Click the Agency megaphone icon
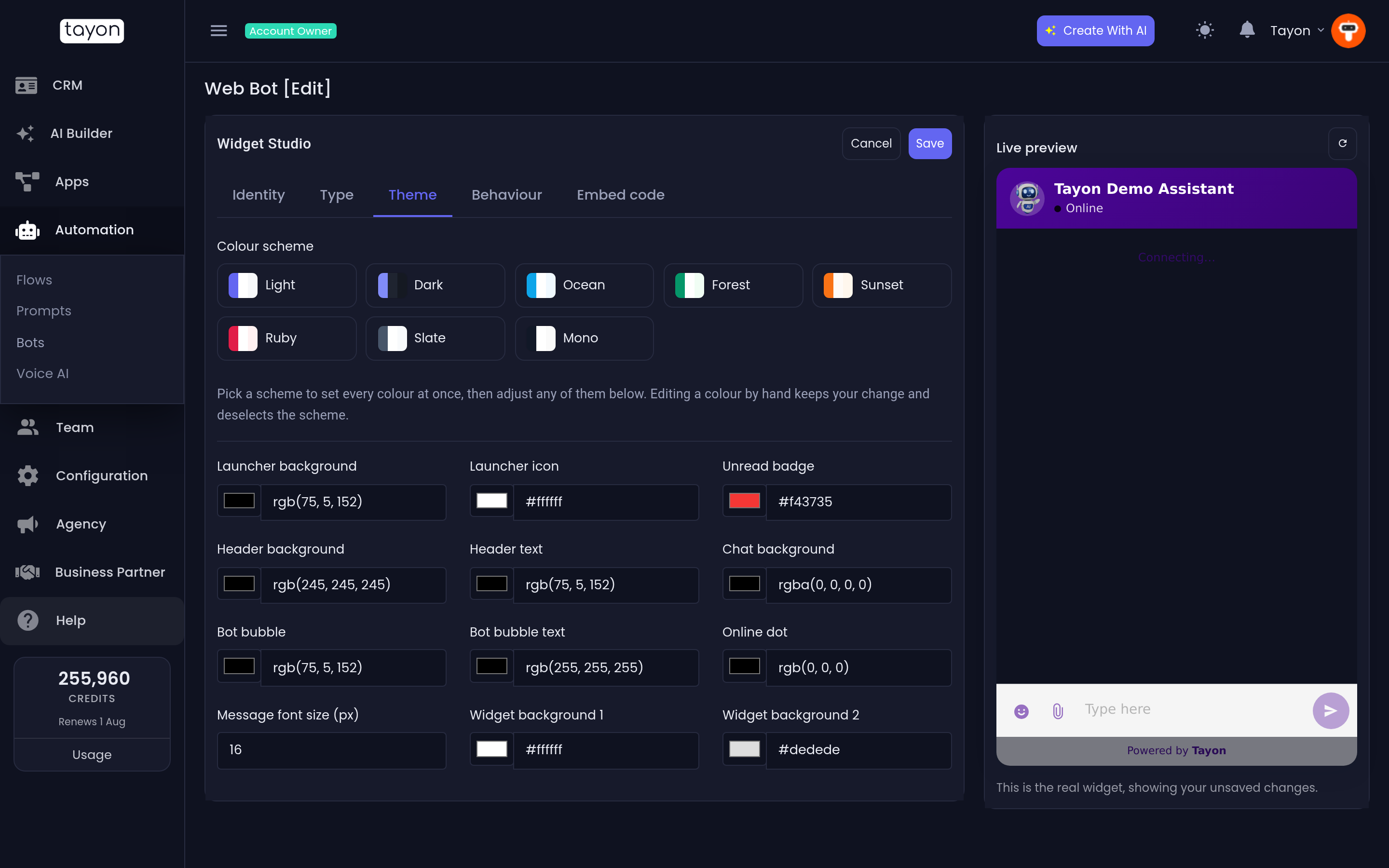The image size is (1389, 868). click(27, 524)
